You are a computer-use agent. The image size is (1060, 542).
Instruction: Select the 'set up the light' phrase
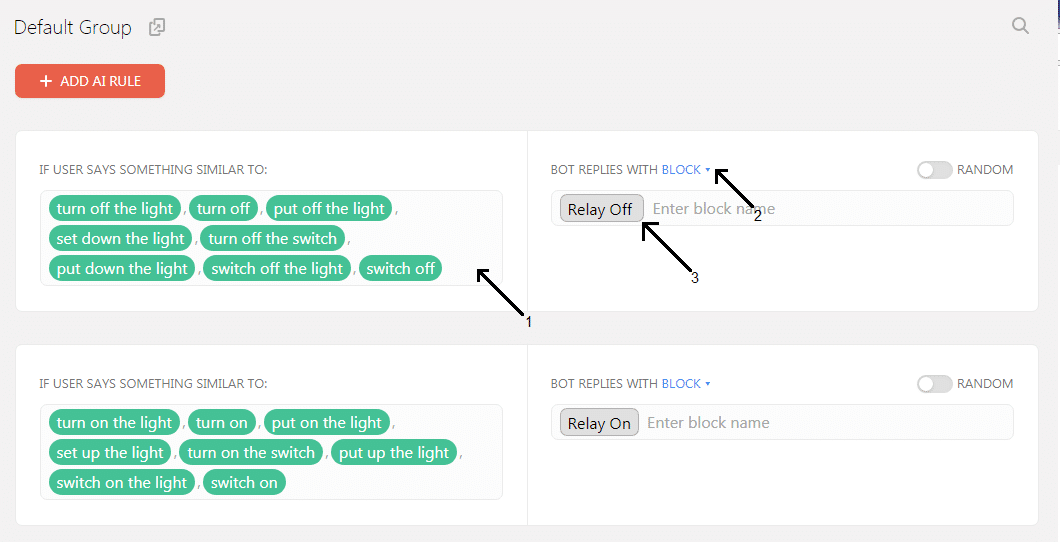pyautogui.click(x=110, y=453)
